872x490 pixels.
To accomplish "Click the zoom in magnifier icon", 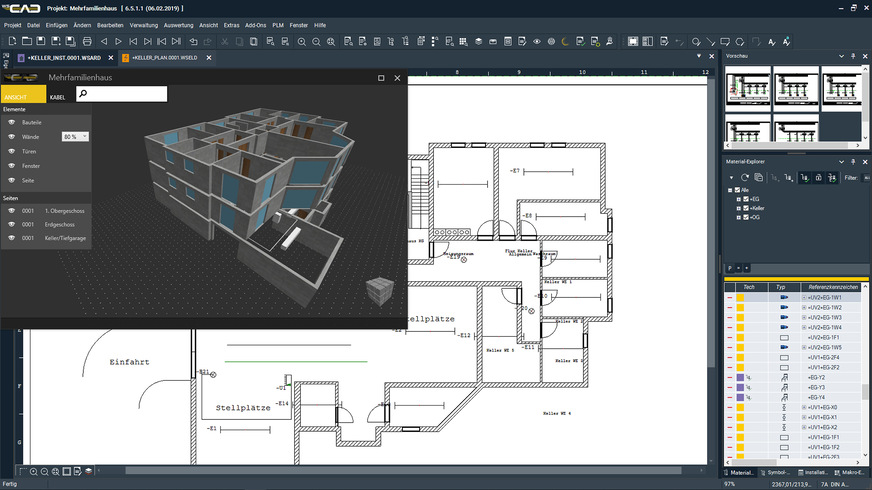I will (301, 42).
